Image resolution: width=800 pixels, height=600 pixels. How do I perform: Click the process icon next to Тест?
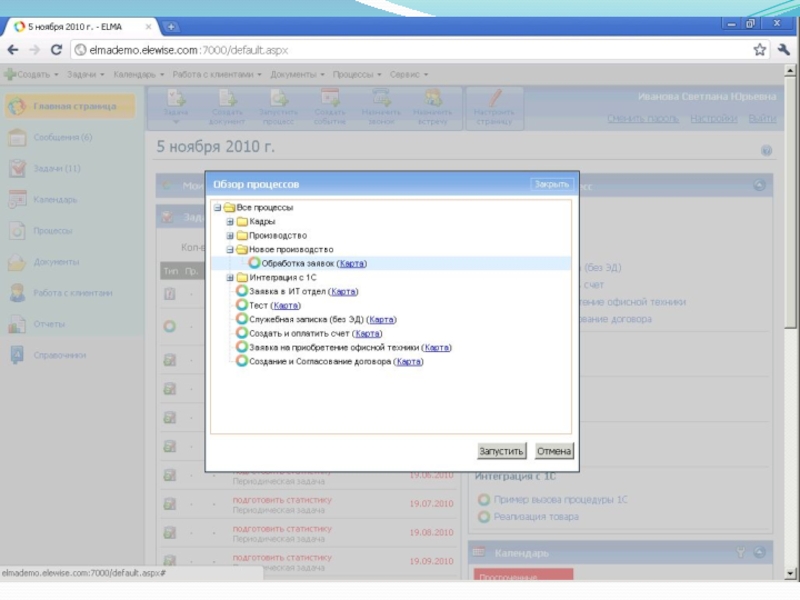click(241, 306)
